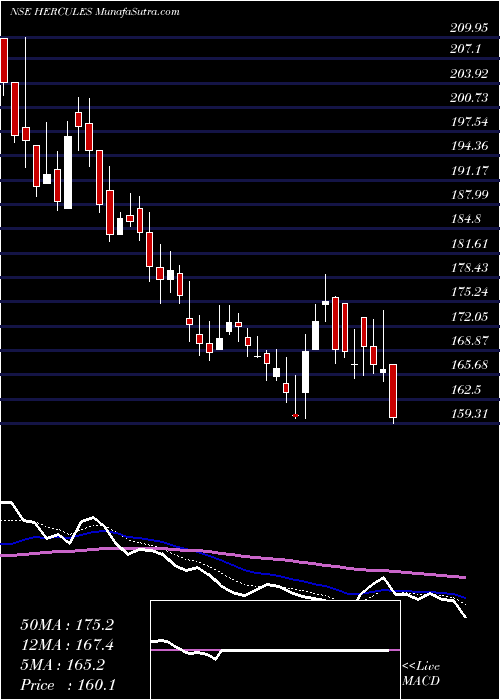Screen dimensions: 500x700
Task: Pick the 175.24 axis value
Action: pyautogui.click(x=469, y=292)
